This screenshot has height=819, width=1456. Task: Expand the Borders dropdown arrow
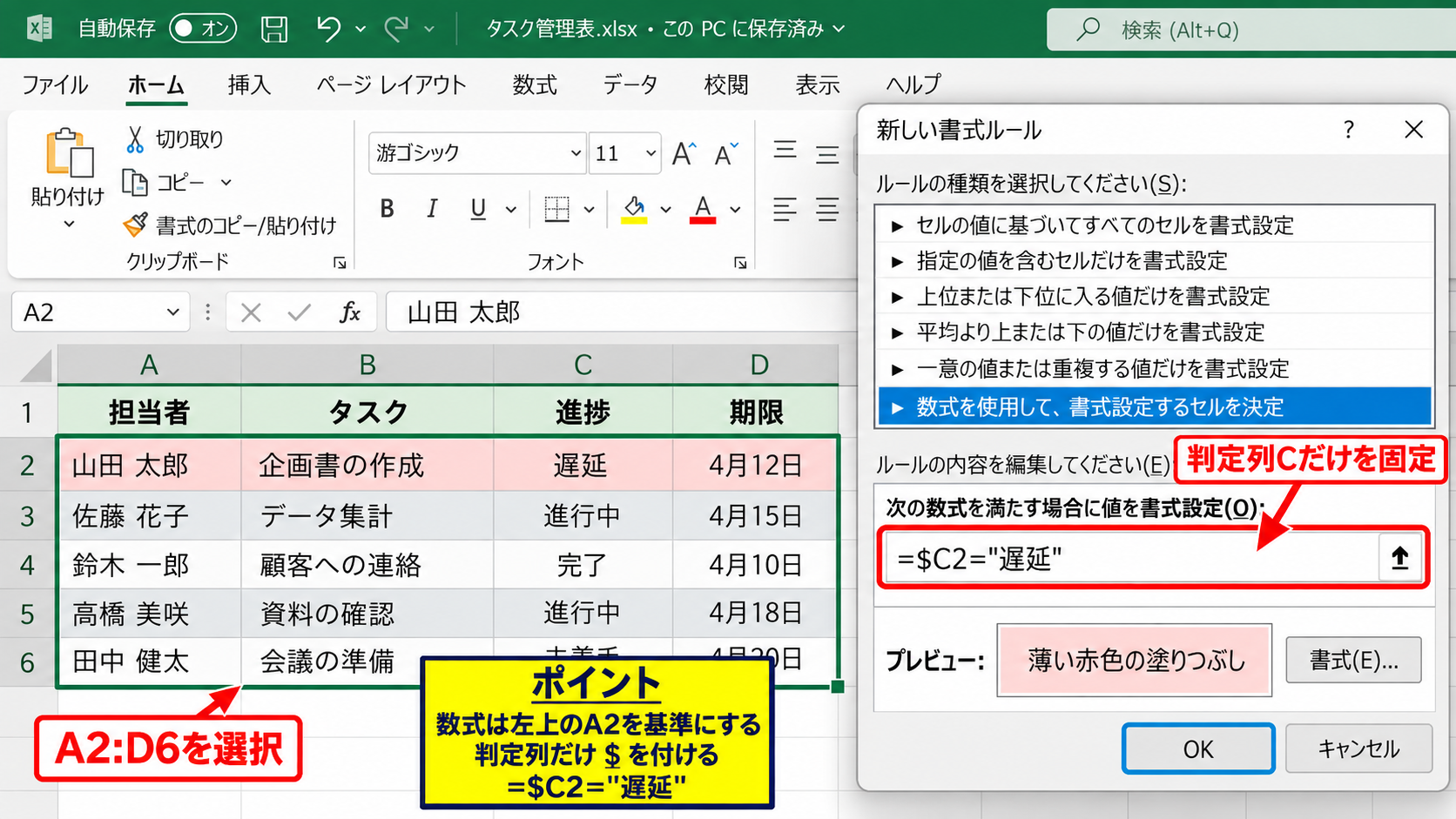[x=590, y=210]
